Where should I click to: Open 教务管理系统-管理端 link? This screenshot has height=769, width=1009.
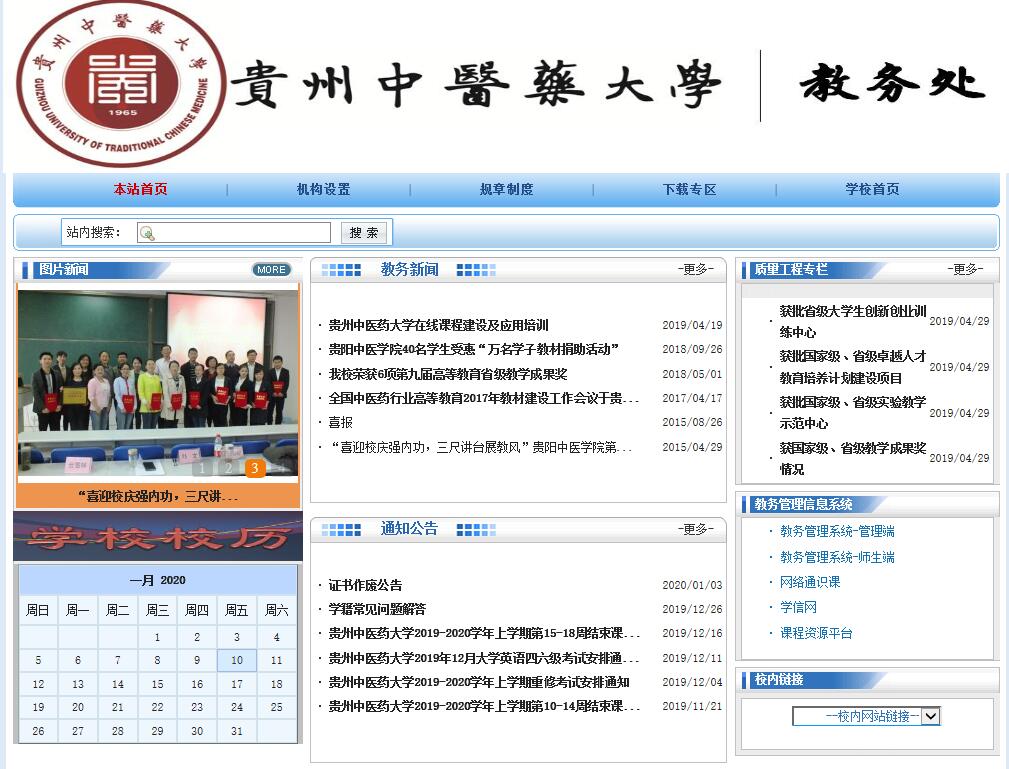[x=837, y=531]
